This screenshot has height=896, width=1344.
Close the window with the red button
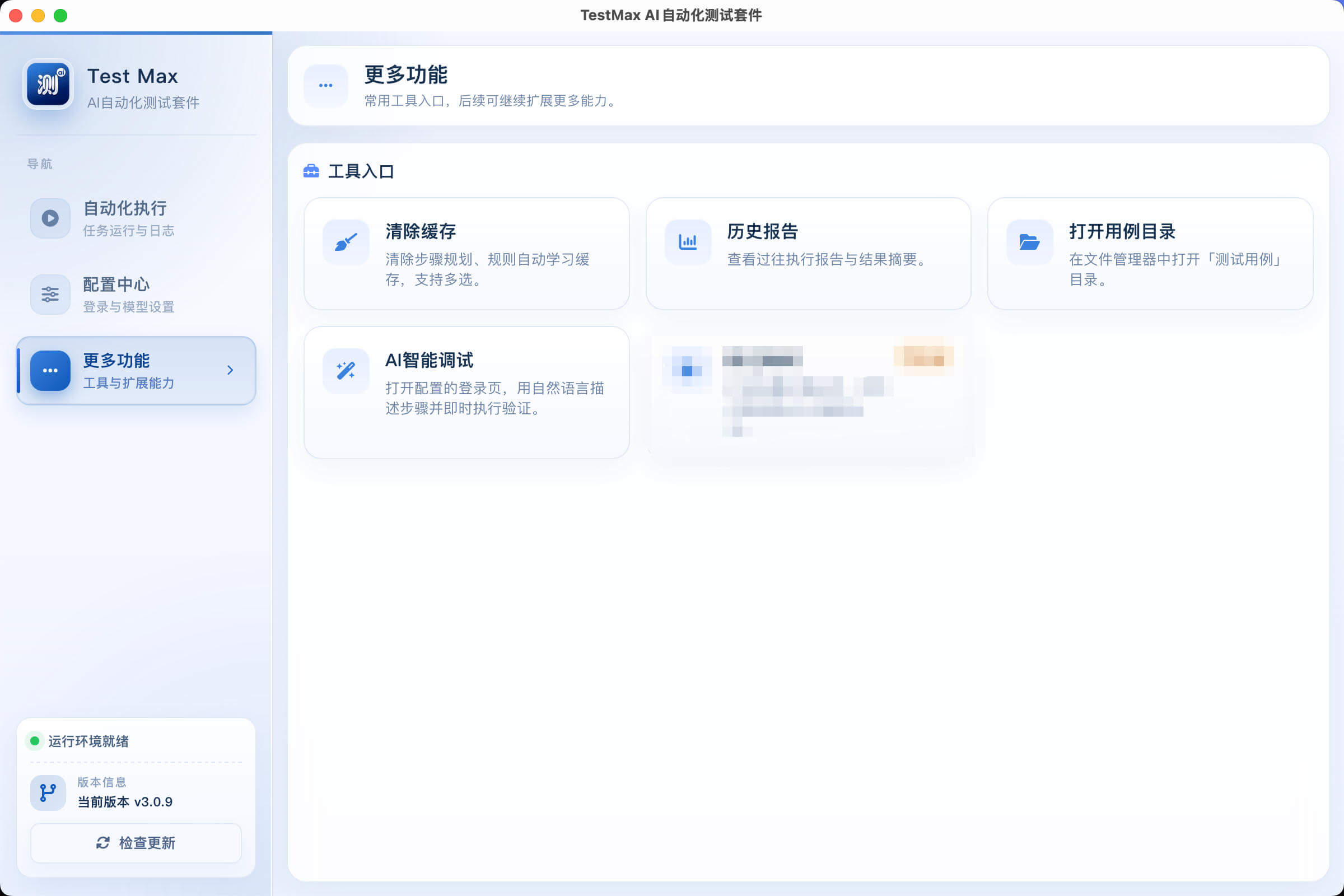point(16,16)
